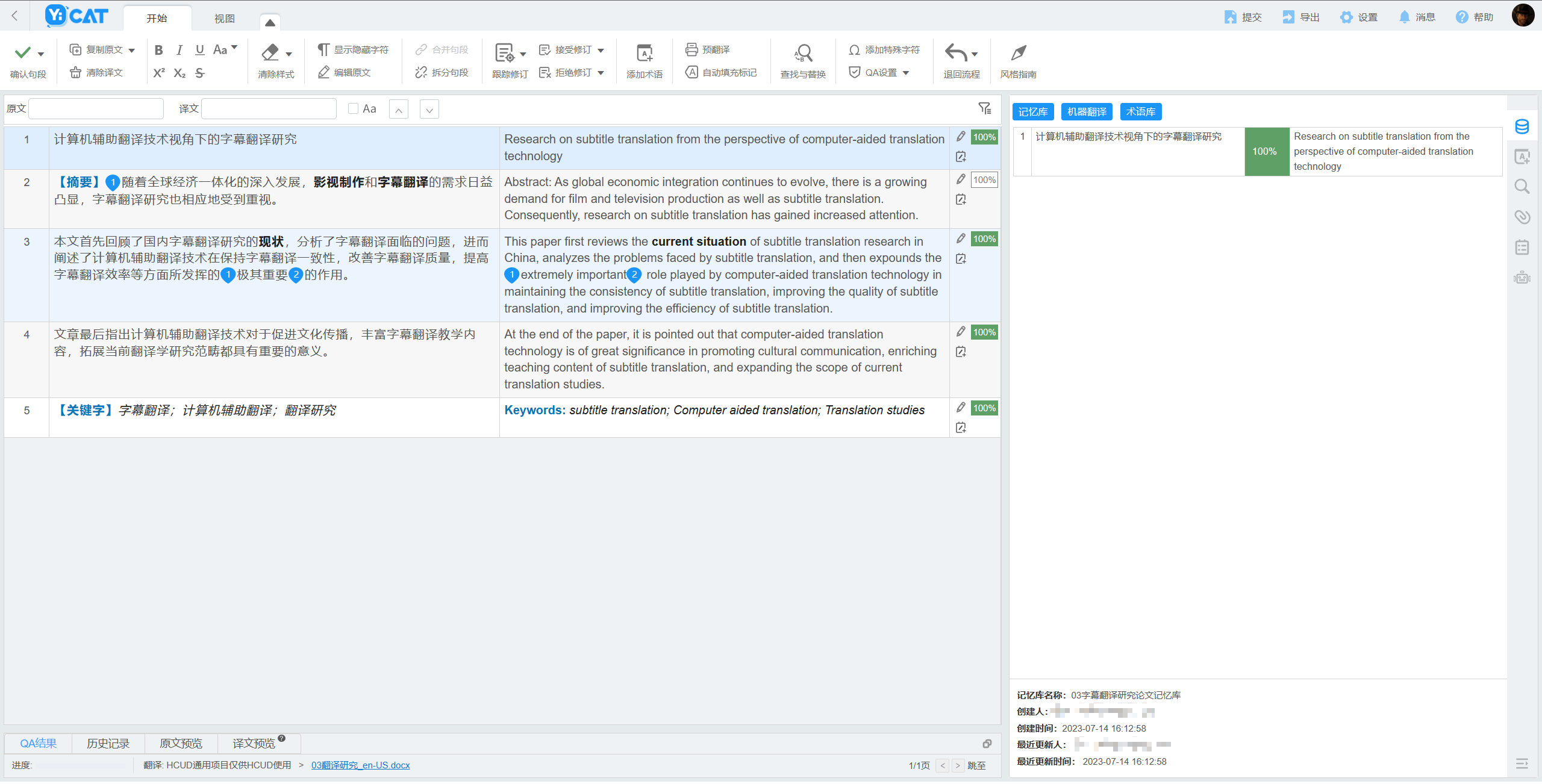Collapse the ribbon with the up arrow
Viewport: 1542px width, 784px height.
[x=270, y=22]
